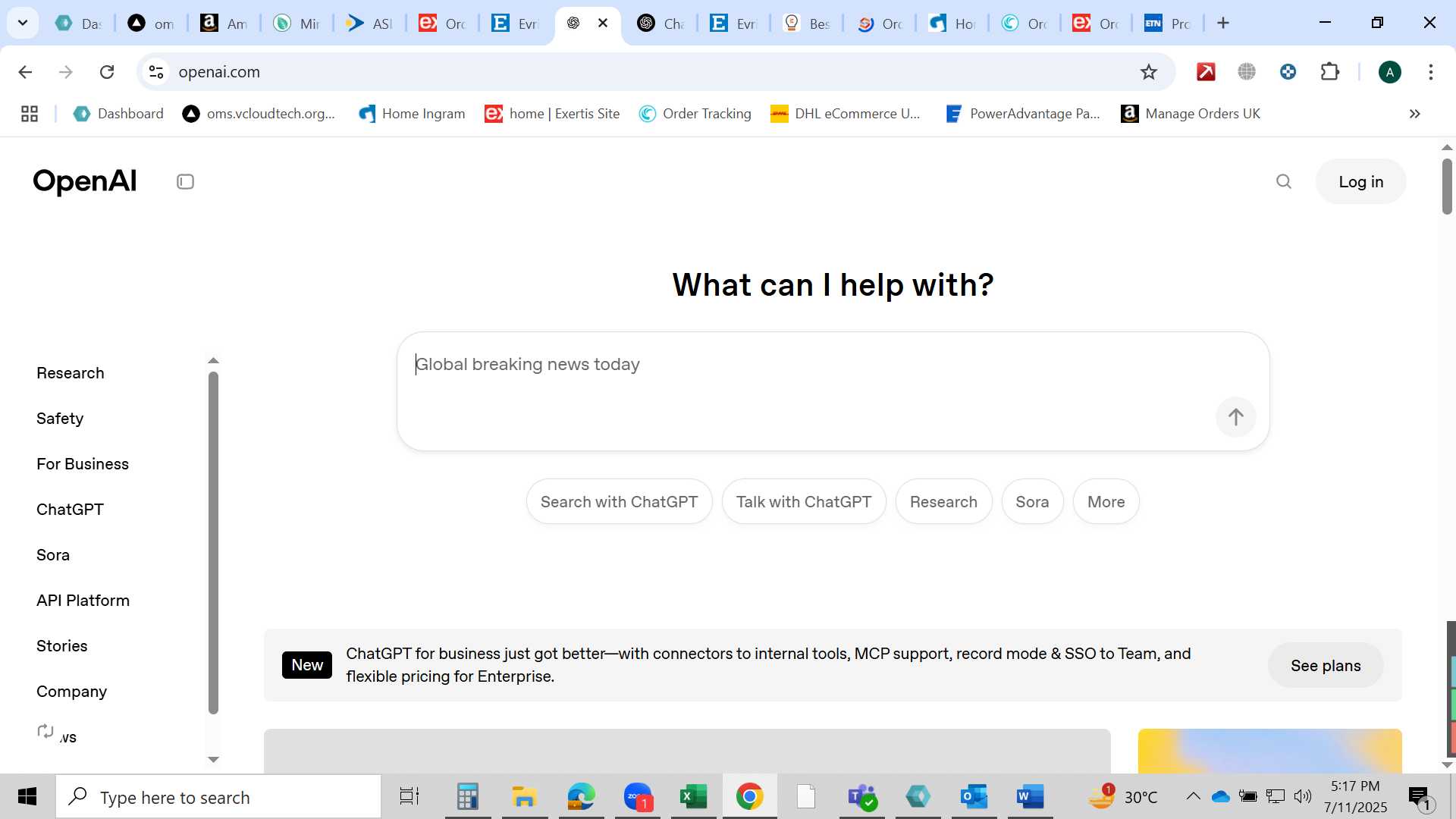
Task: Open Outlook from the taskbar
Action: [974, 797]
